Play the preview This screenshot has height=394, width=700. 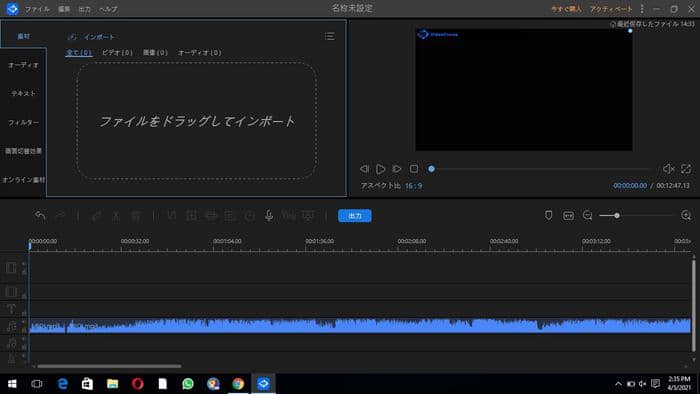point(380,169)
